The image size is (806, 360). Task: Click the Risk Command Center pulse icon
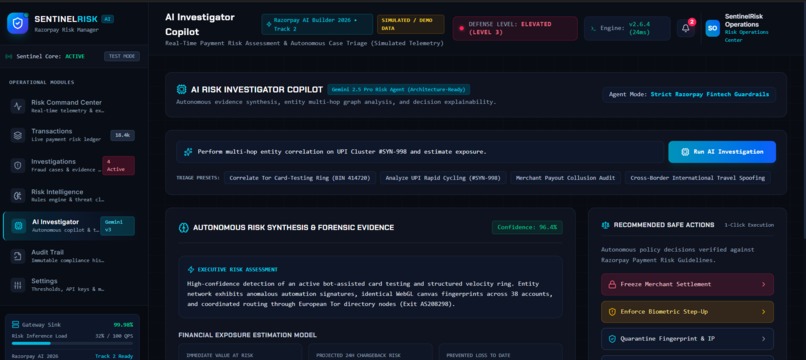click(x=18, y=106)
